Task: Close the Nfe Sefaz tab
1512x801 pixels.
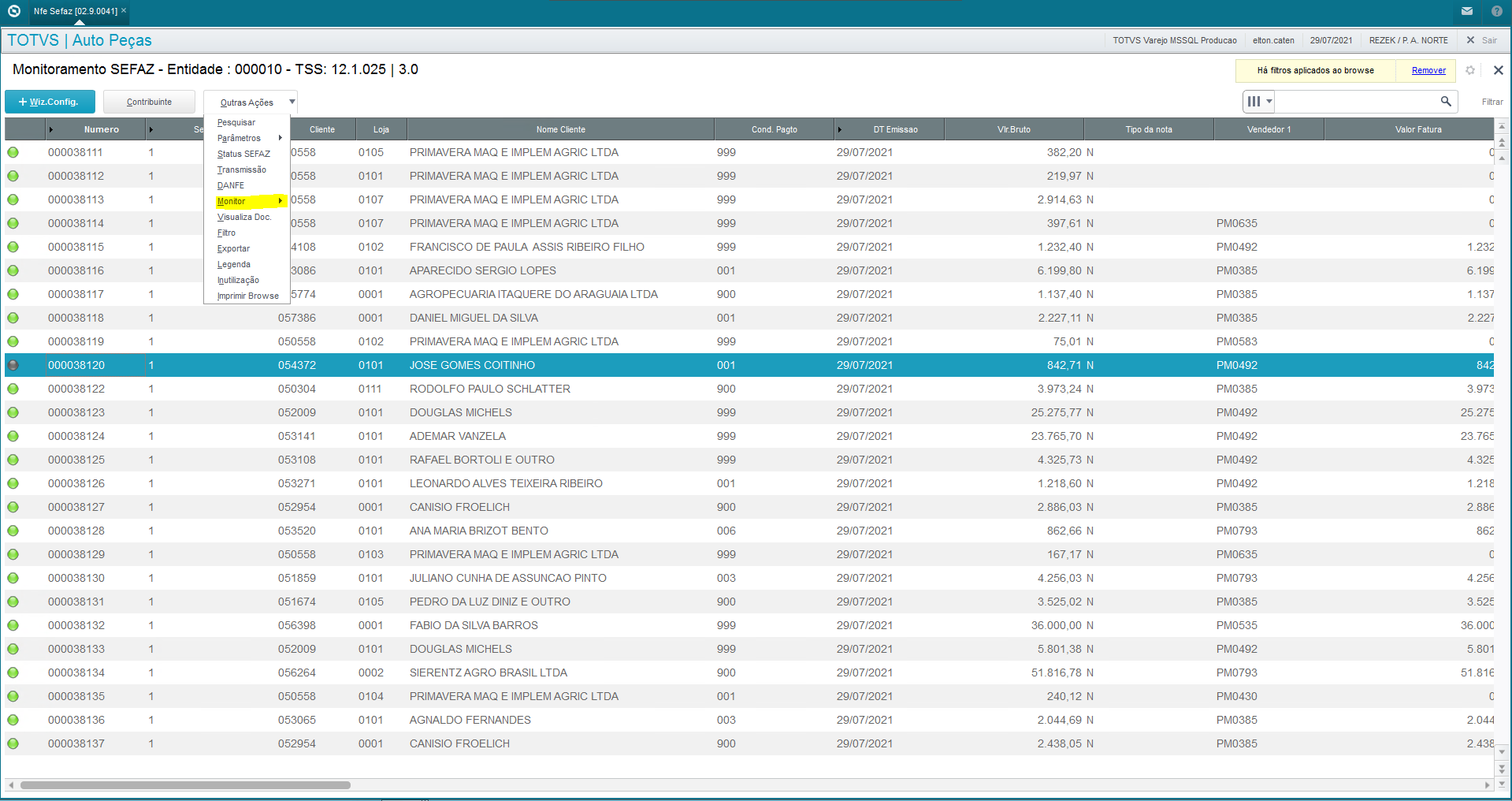Action: pos(124,11)
